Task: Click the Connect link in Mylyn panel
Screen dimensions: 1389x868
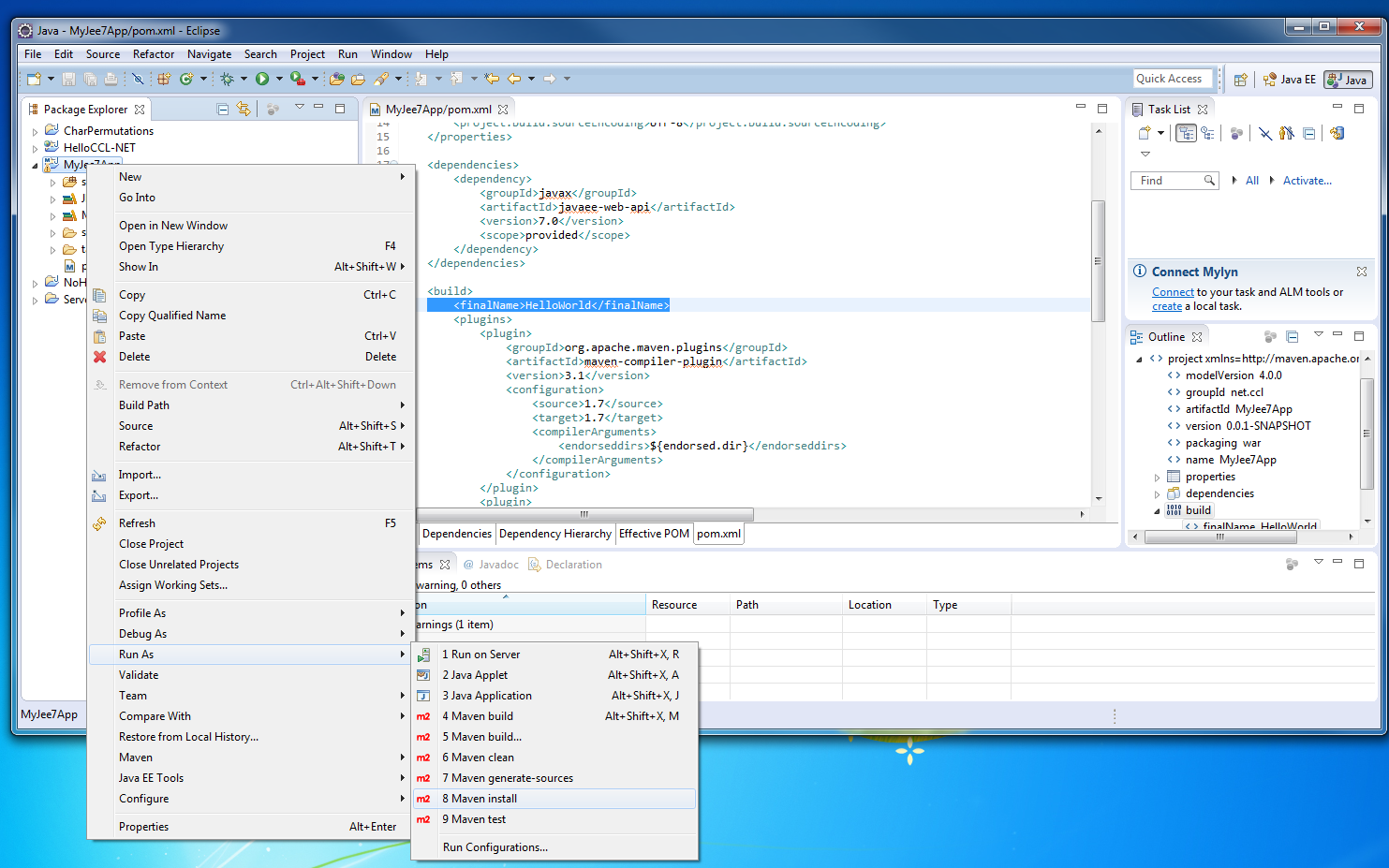Action: [x=1173, y=292]
